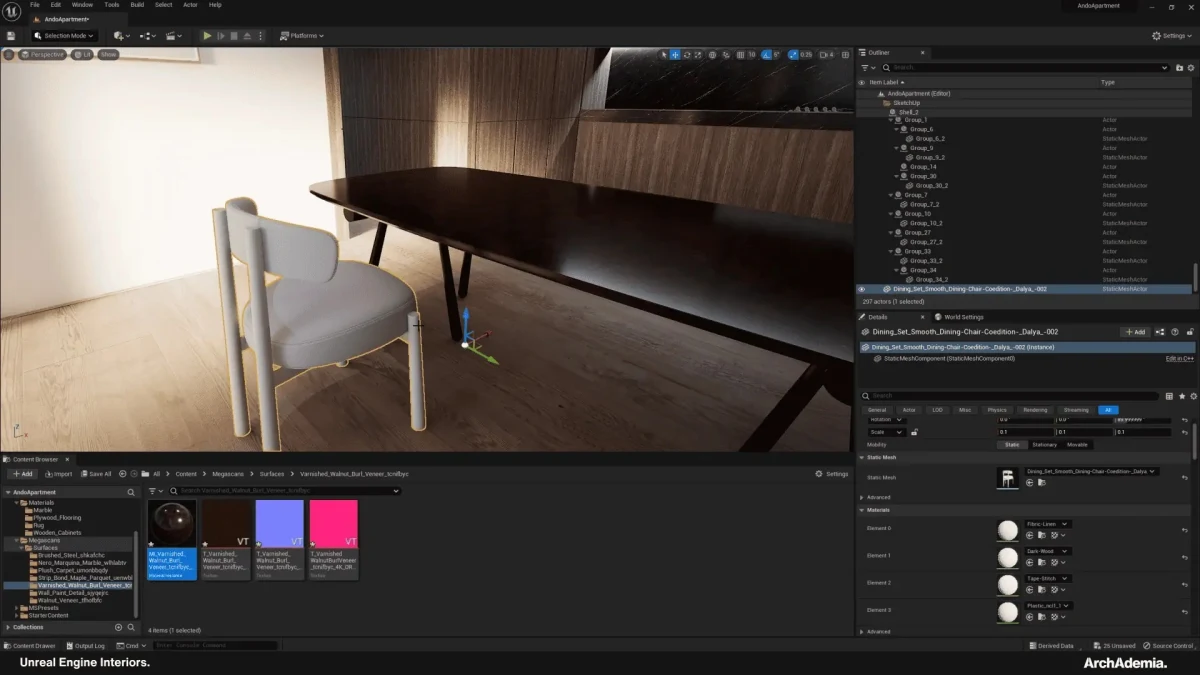The height and width of the screenshot is (675, 1200).
Task: Open the Platforms dropdown menu
Action: pos(301,36)
